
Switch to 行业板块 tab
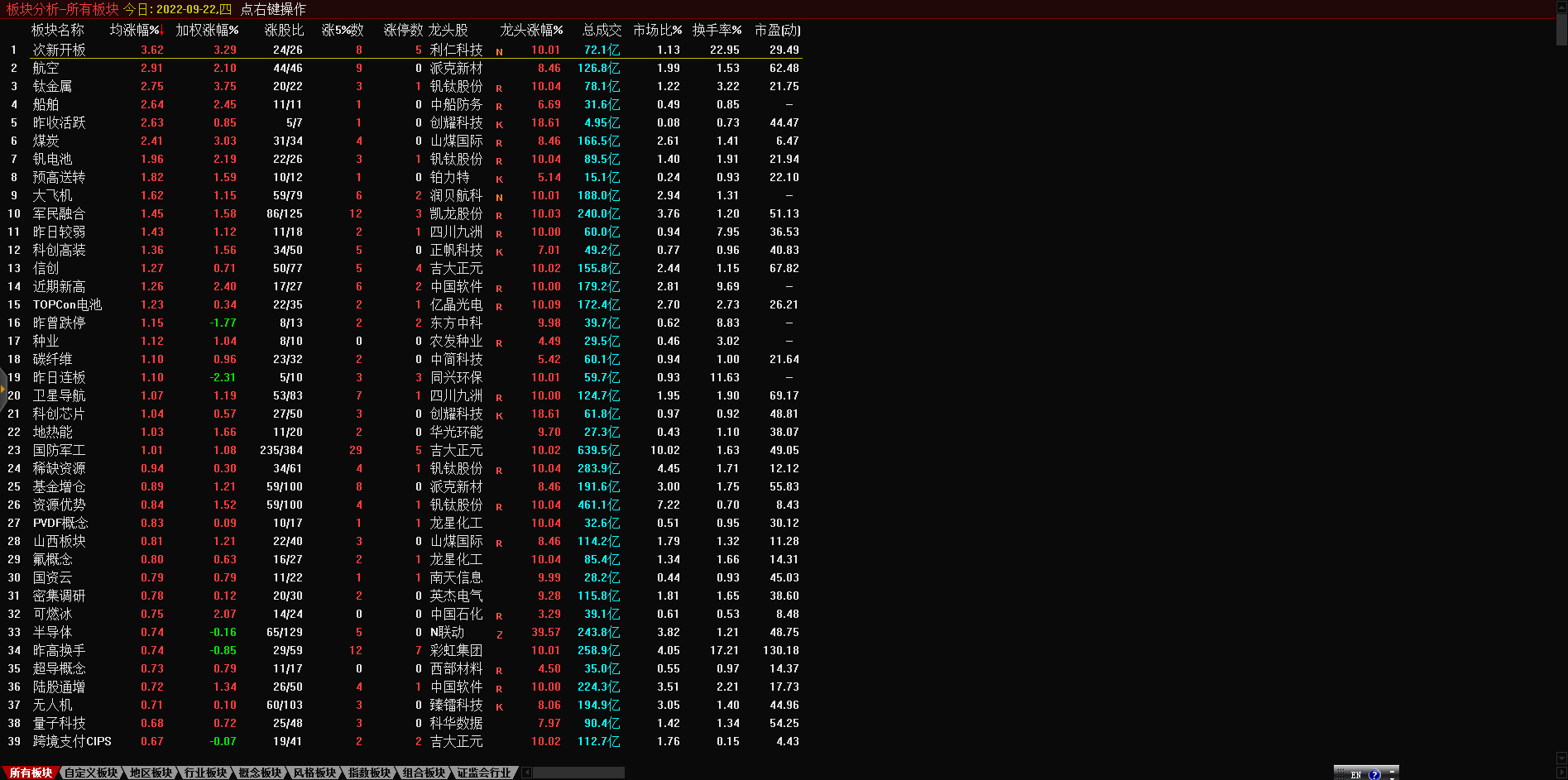205,773
